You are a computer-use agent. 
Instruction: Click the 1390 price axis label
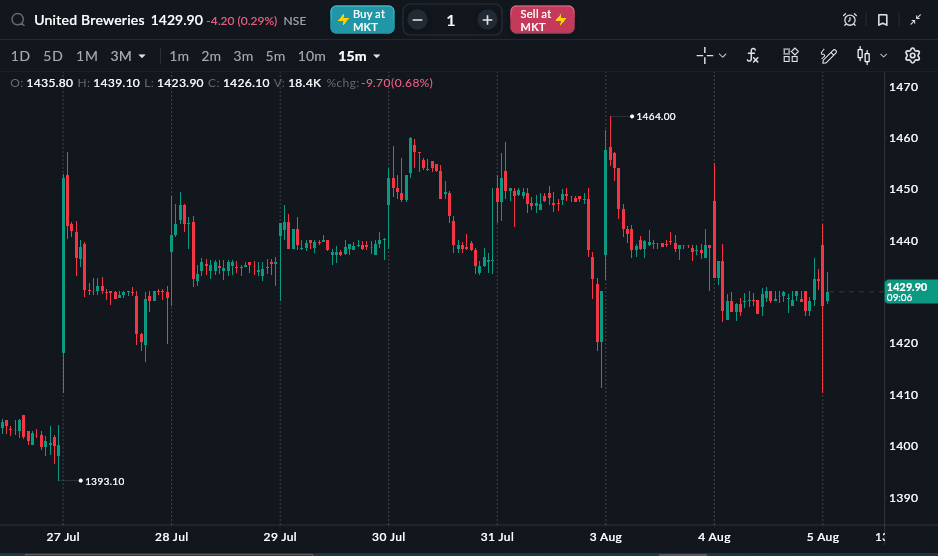tap(903, 498)
